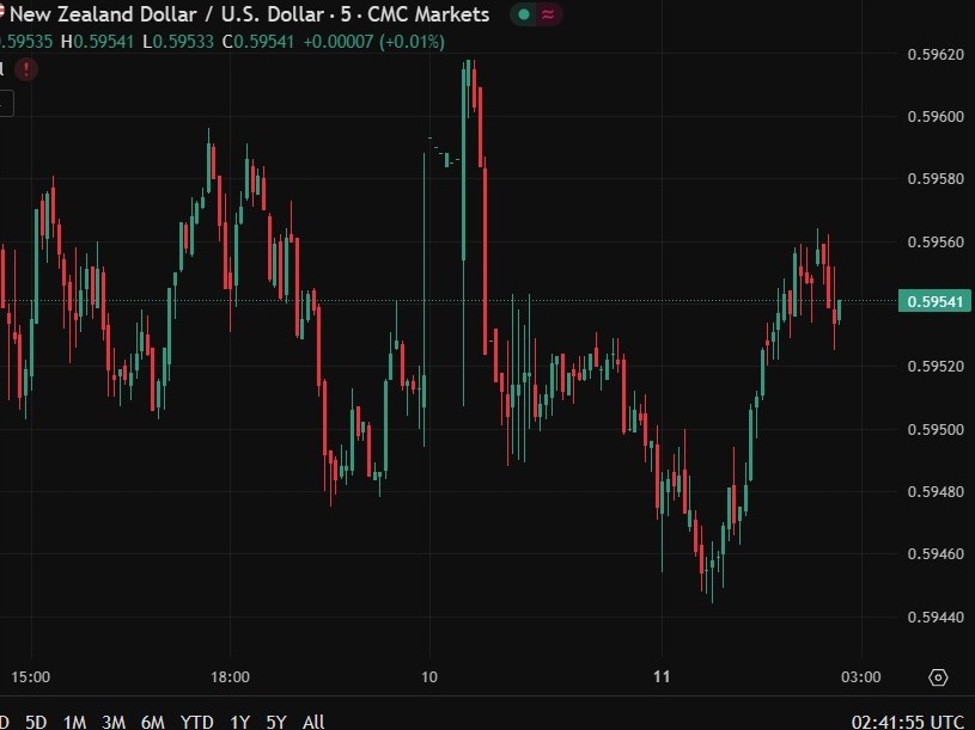The height and width of the screenshot is (730, 975).
Task: Display All available data range
Action: 313,721
